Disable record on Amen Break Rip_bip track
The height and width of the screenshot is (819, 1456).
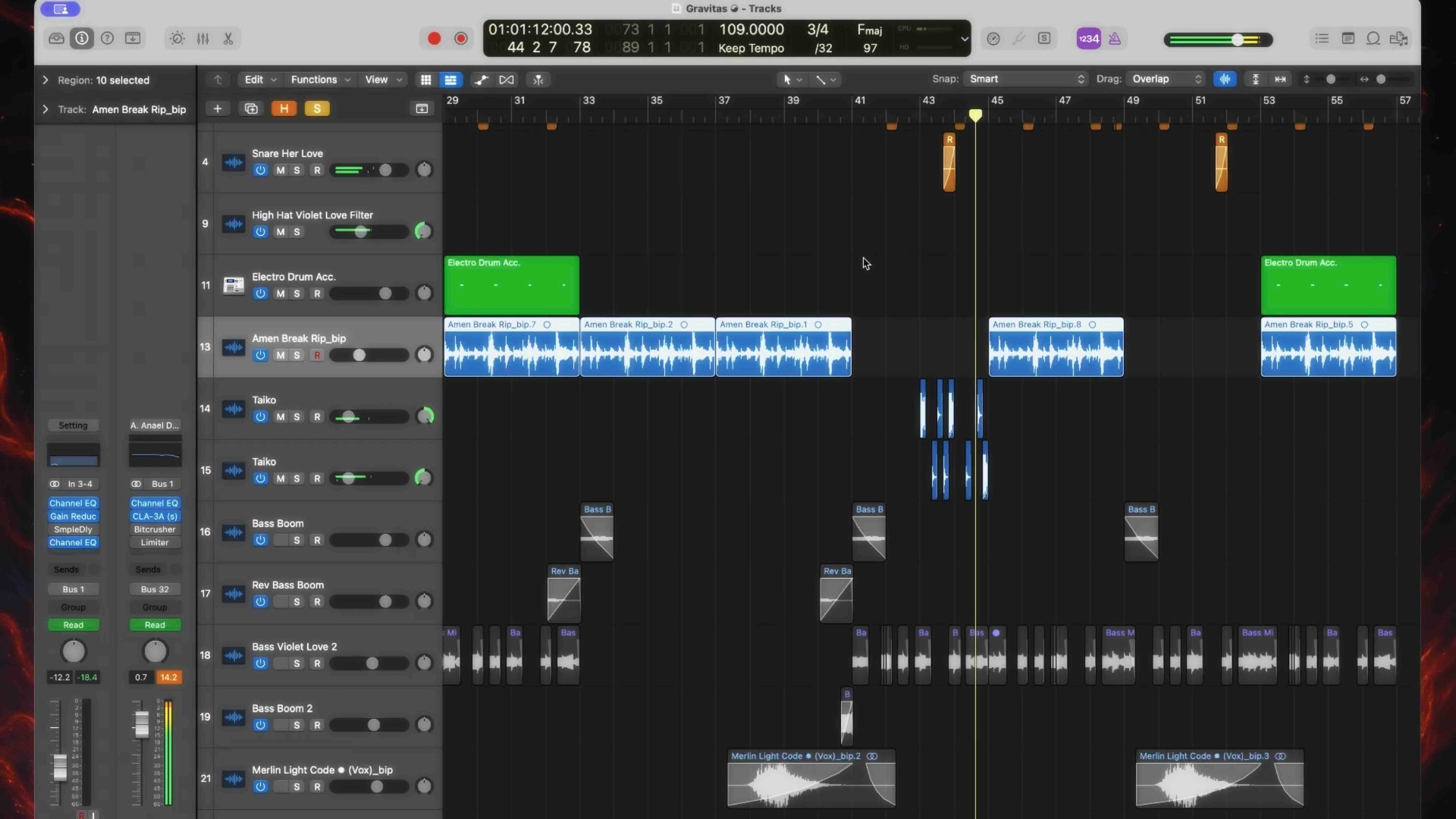(317, 356)
